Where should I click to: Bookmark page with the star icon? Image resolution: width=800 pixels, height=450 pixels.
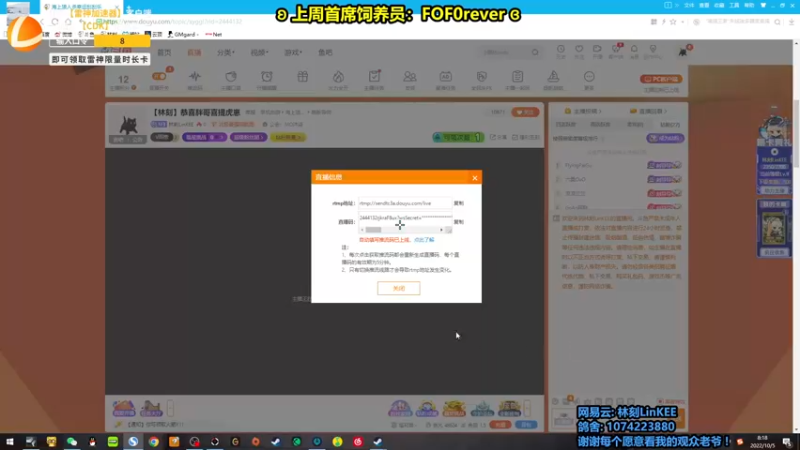click(673, 22)
